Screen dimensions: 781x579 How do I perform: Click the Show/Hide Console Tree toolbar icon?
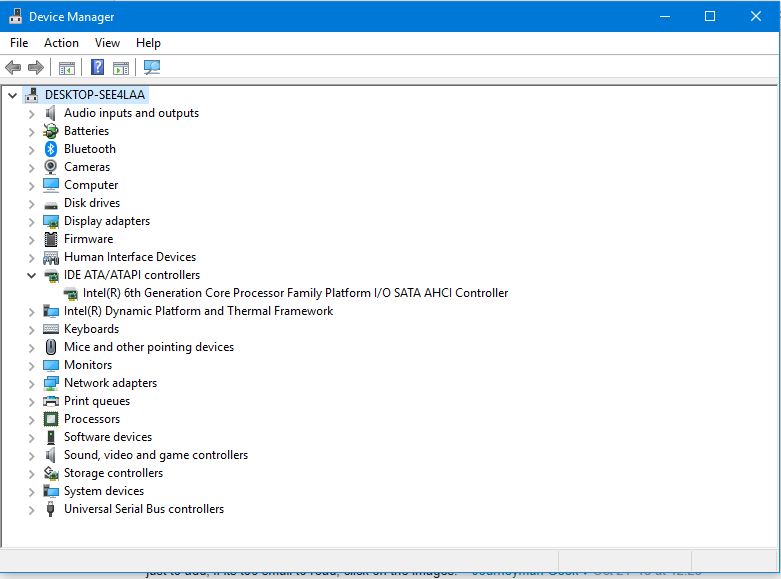[x=67, y=68]
